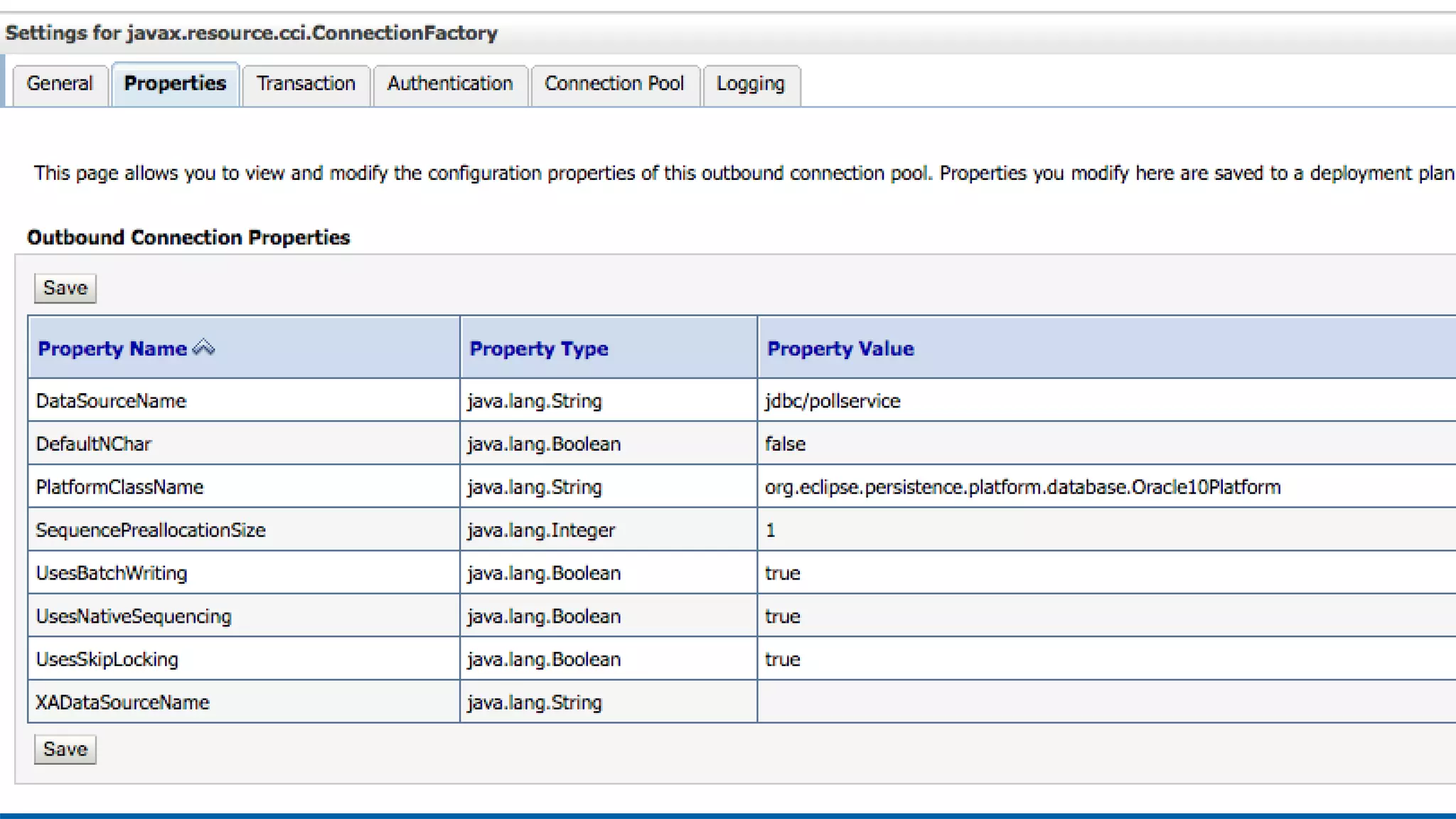The width and height of the screenshot is (1456, 819).
Task: Click the Property Type column header
Action: click(x=539, y=348)
